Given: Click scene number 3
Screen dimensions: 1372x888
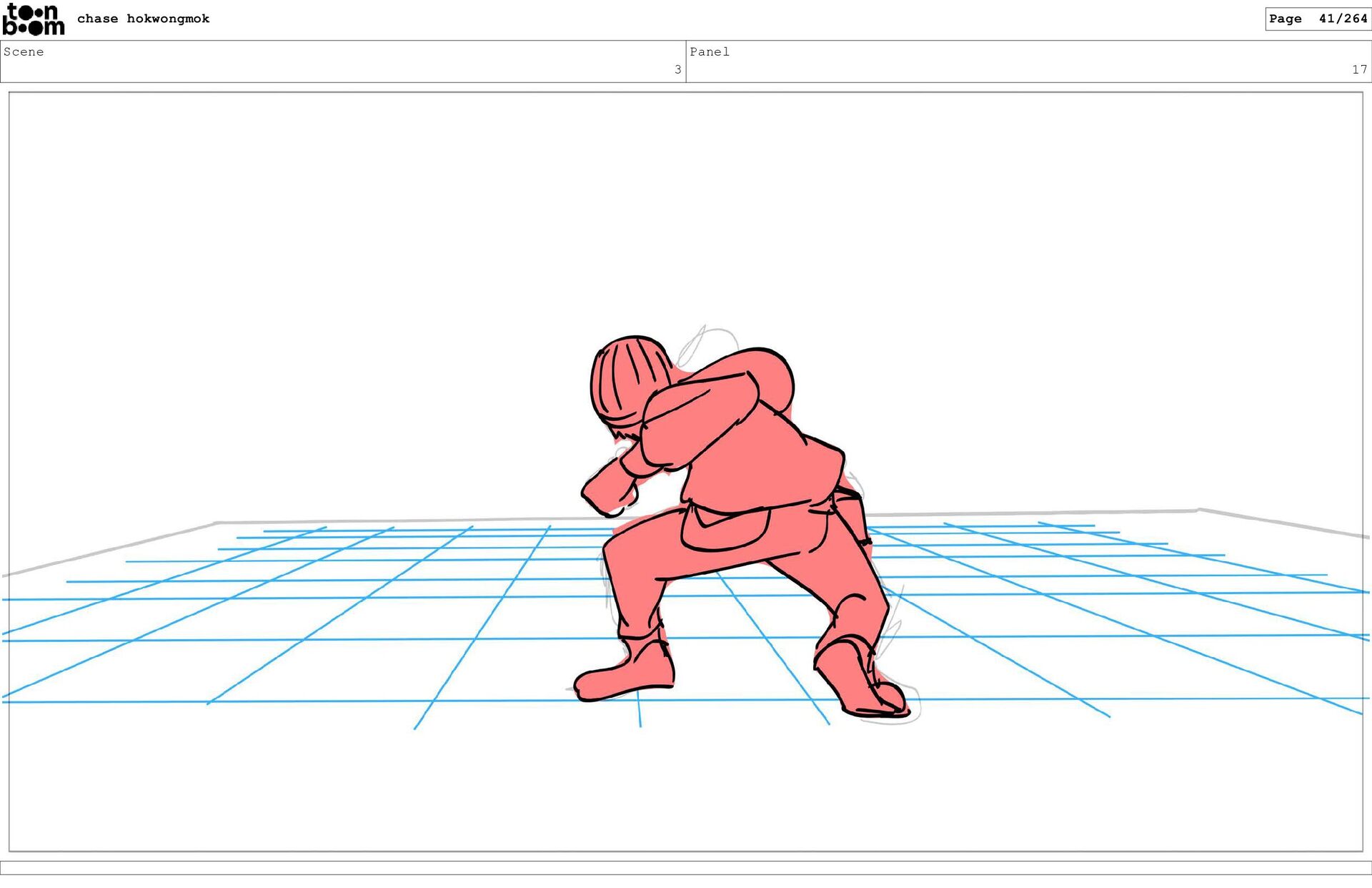Looking at the screenshot, I should 677,69.
